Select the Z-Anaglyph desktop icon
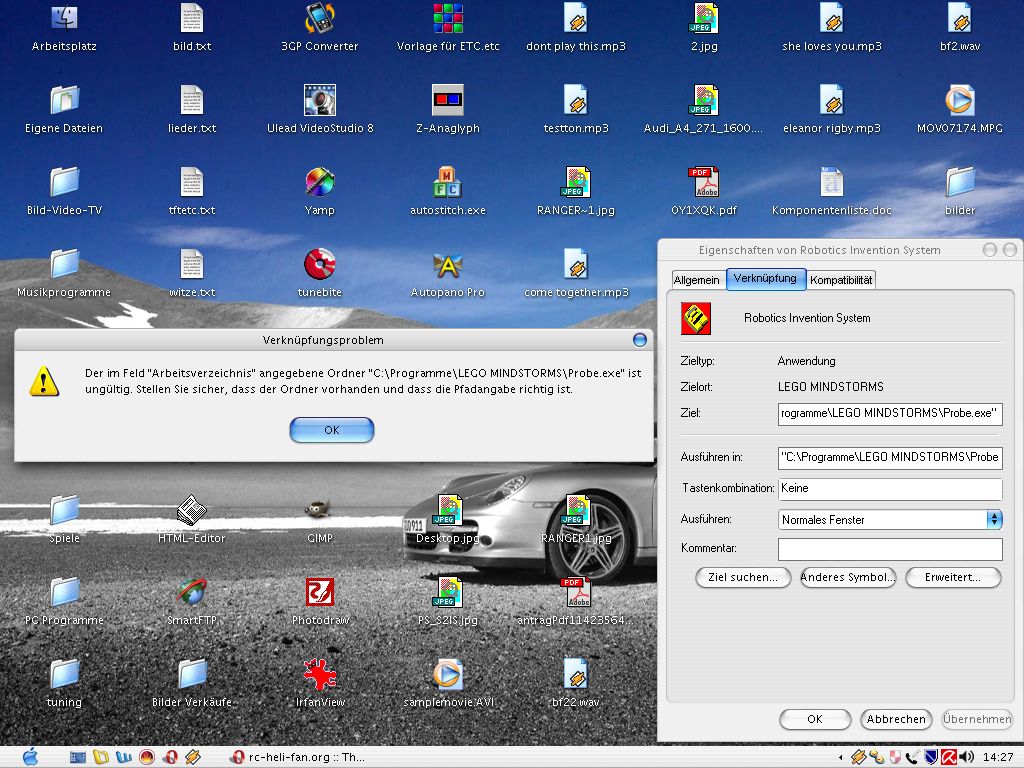 (x=447, y=102)
